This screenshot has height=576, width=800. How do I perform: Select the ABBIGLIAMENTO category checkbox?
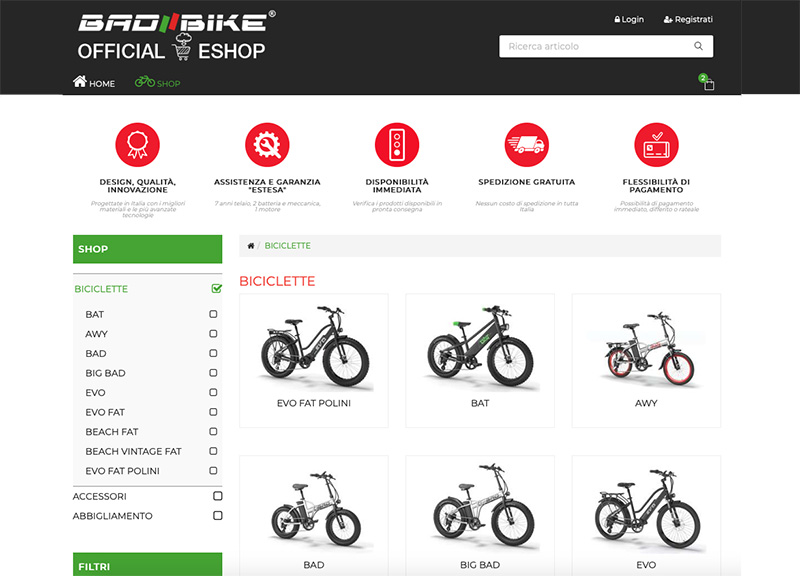tap(217, 516)
